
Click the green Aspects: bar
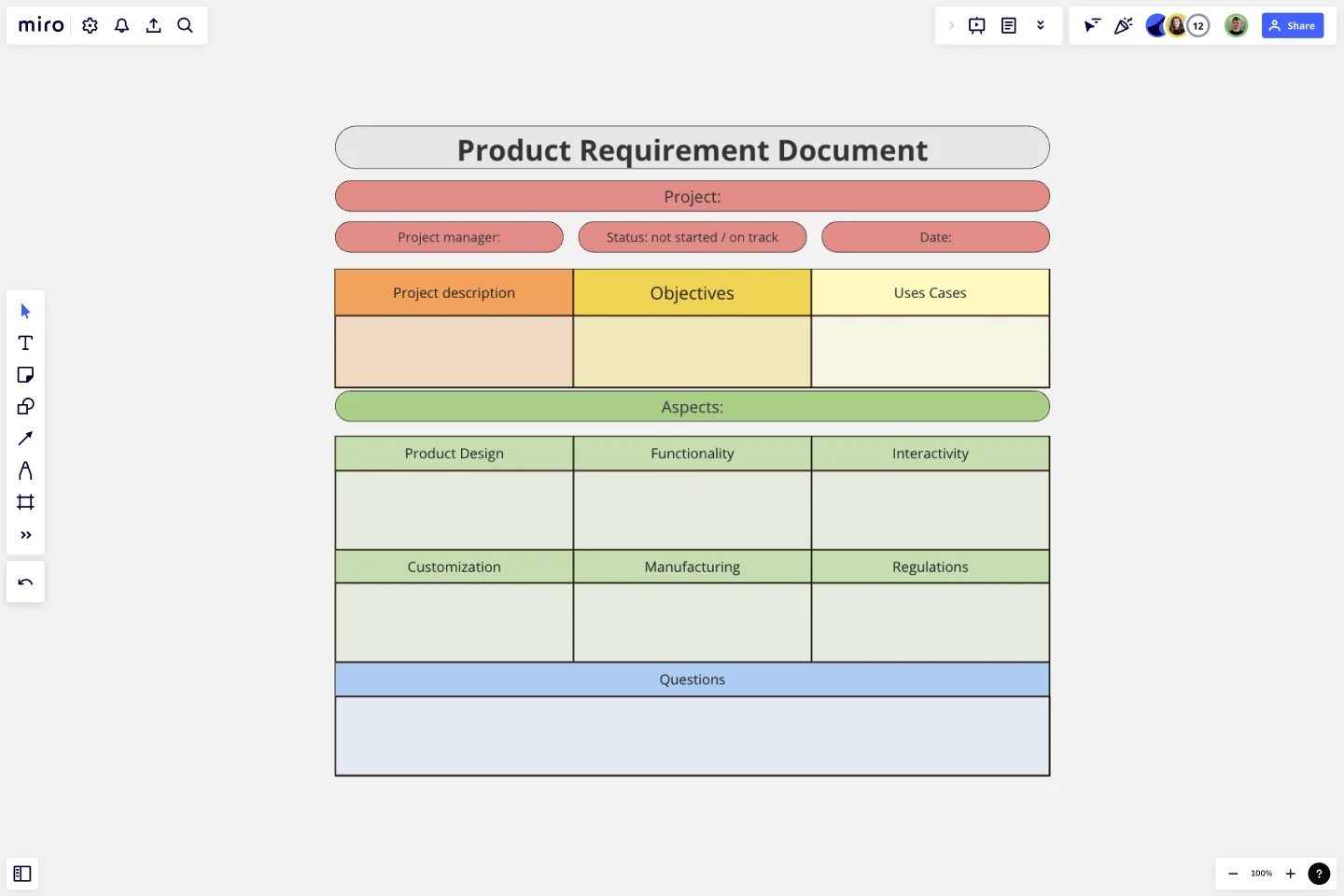(x=693, y=407)
